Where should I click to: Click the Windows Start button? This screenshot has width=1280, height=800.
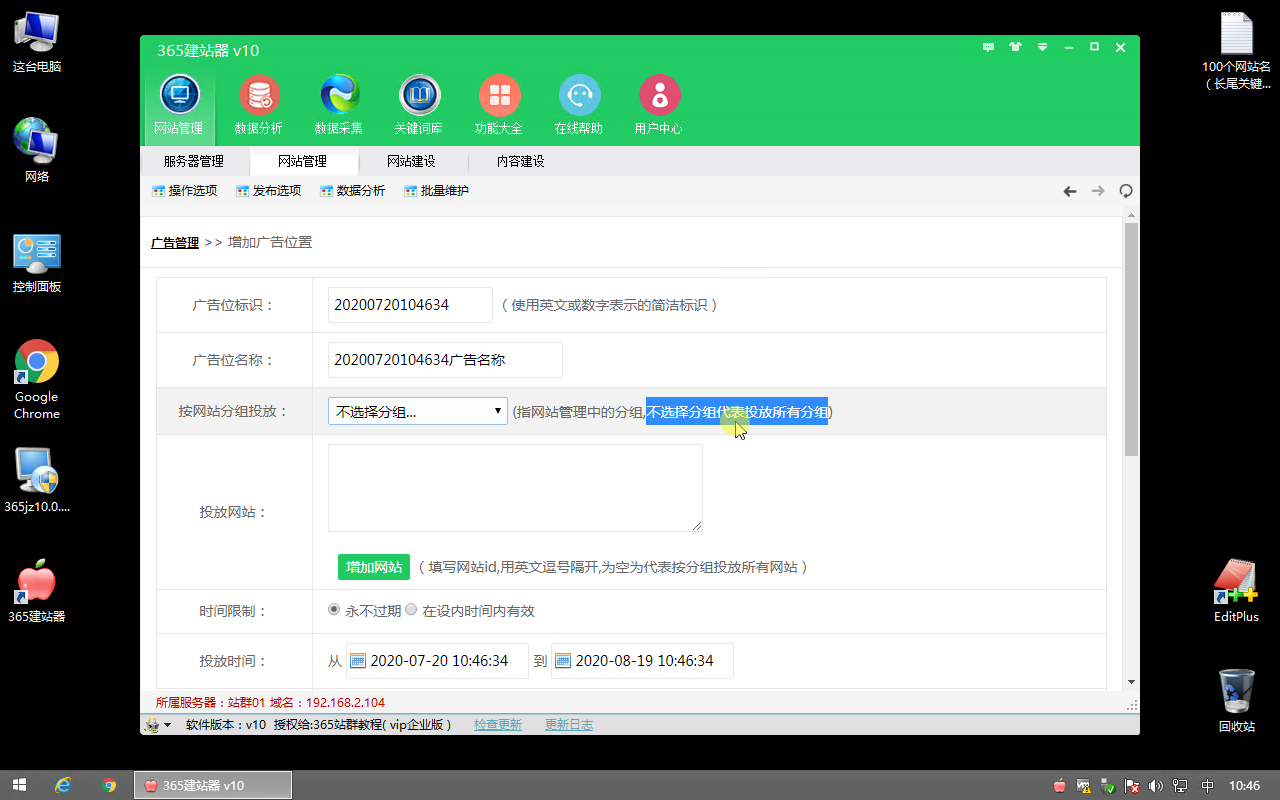19,785
